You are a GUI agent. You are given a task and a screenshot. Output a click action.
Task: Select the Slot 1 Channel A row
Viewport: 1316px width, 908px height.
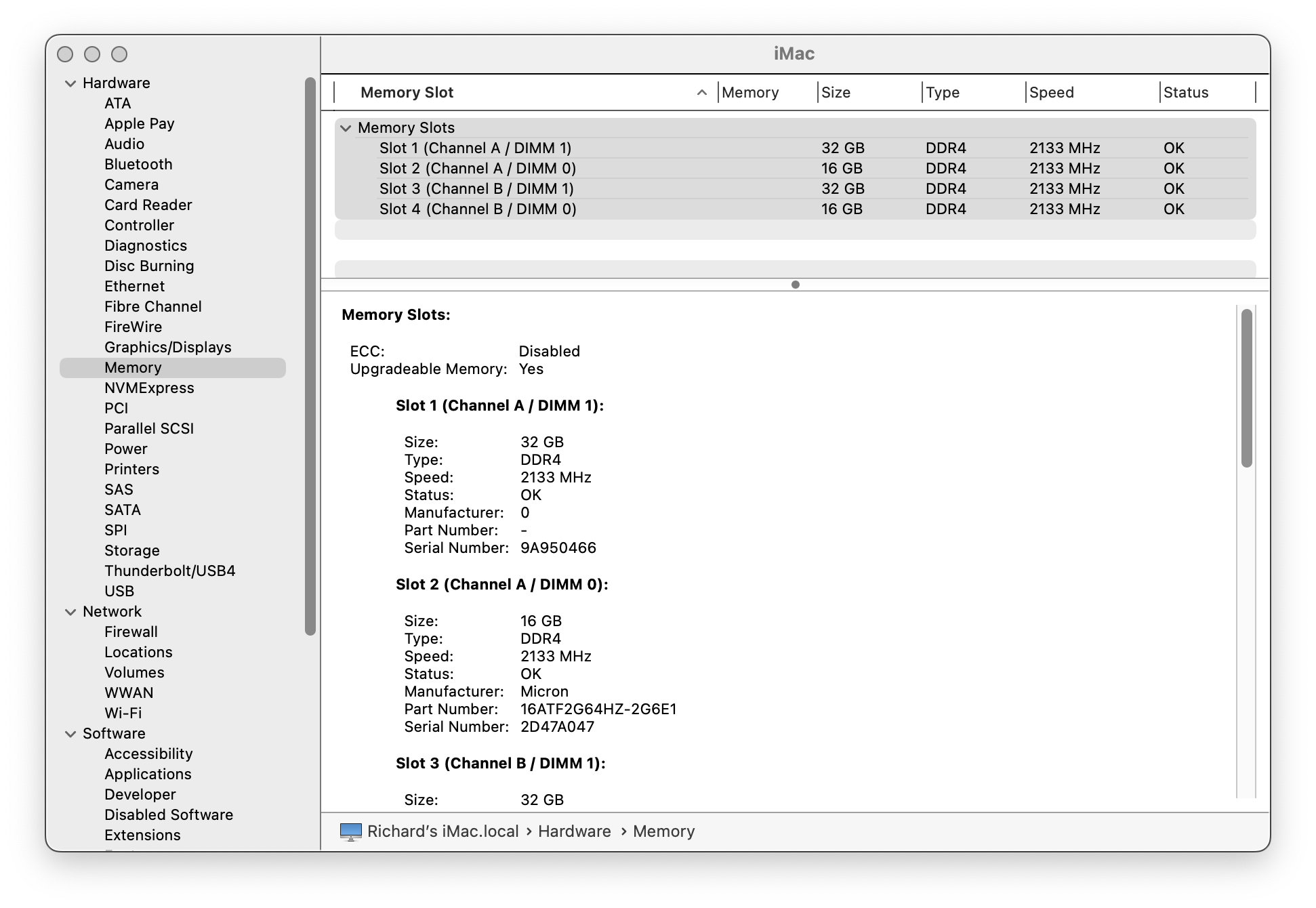[475, 148]
